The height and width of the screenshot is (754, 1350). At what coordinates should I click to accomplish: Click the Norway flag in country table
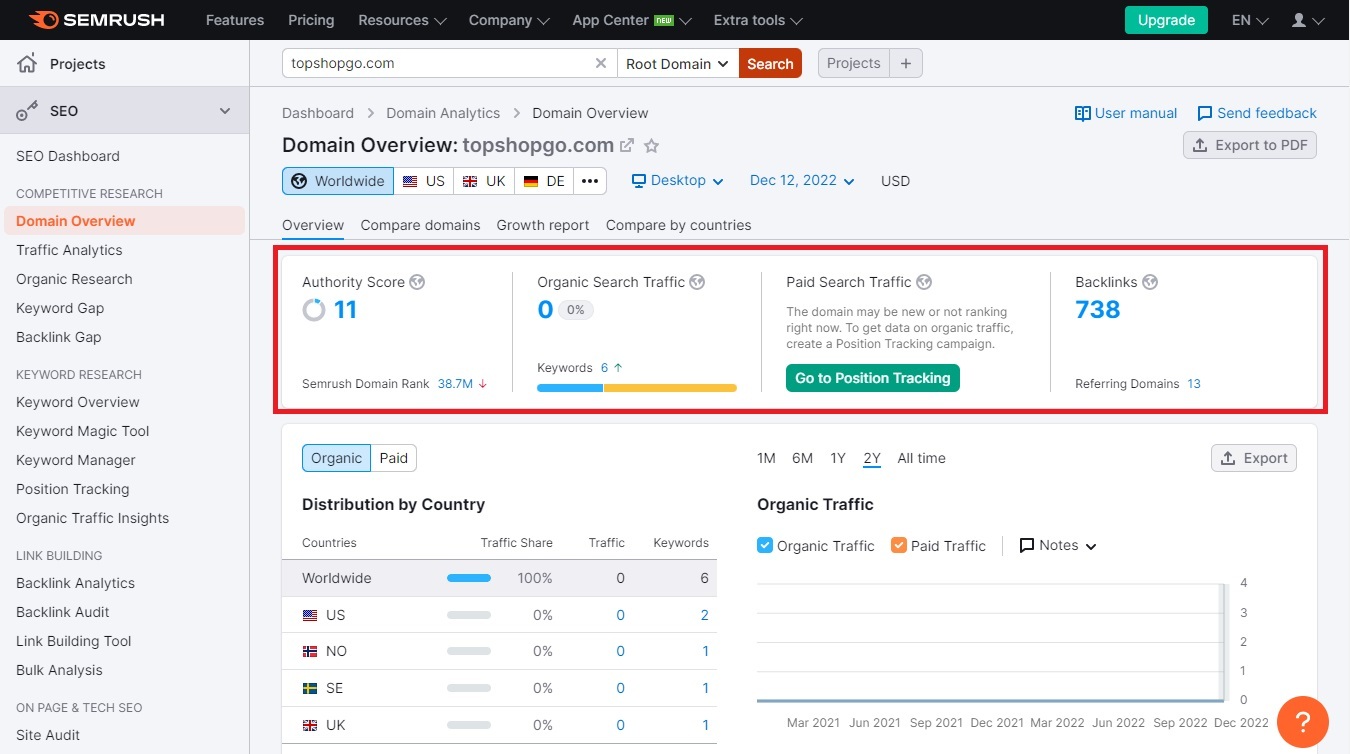tap(310, 651)
